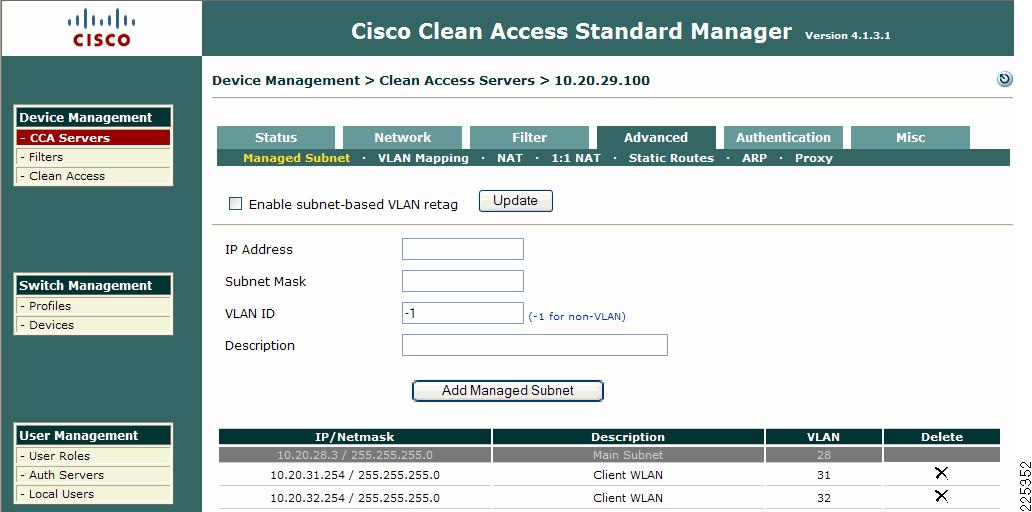Screen dimensions: 1032x512
Task: Open Profiles under Switch Management
Action: [x=93, y=305]
